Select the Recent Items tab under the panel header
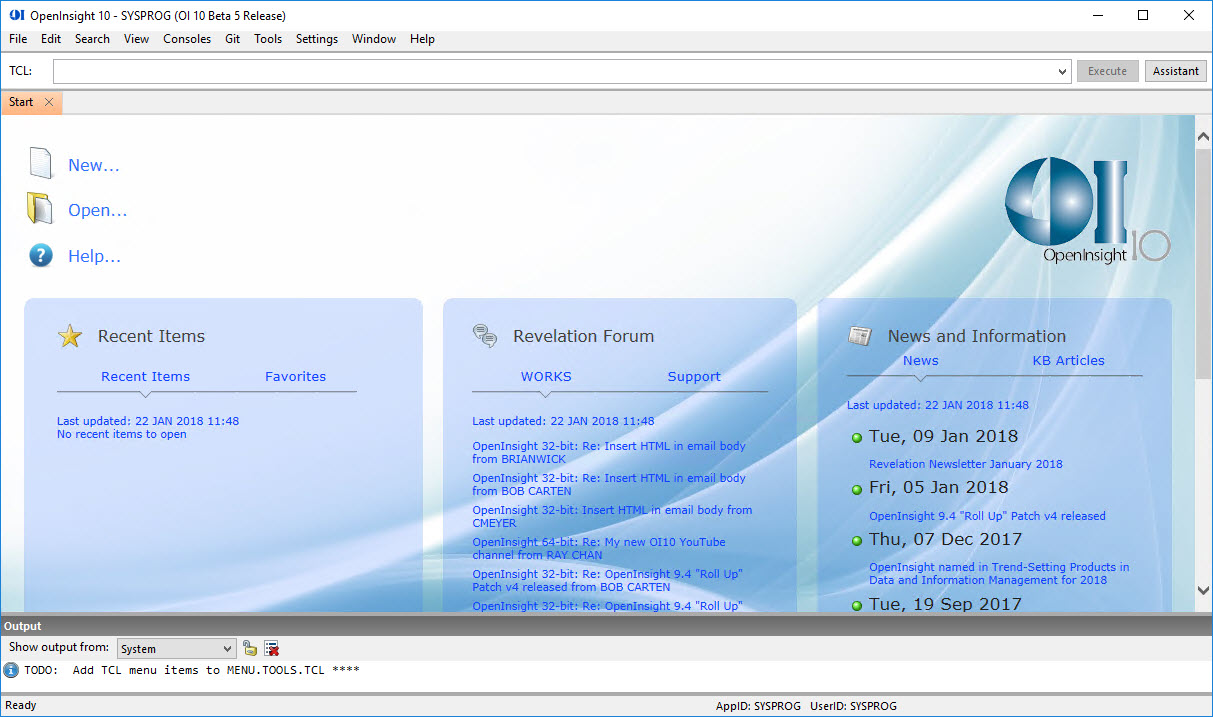The height and width of the screenshot is (717, 1213). coord(145,377)
